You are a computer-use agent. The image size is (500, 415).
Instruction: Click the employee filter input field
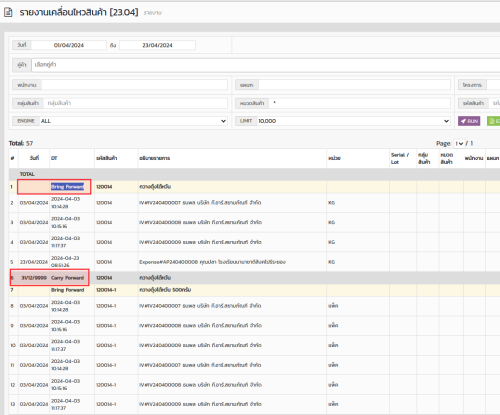134,85
